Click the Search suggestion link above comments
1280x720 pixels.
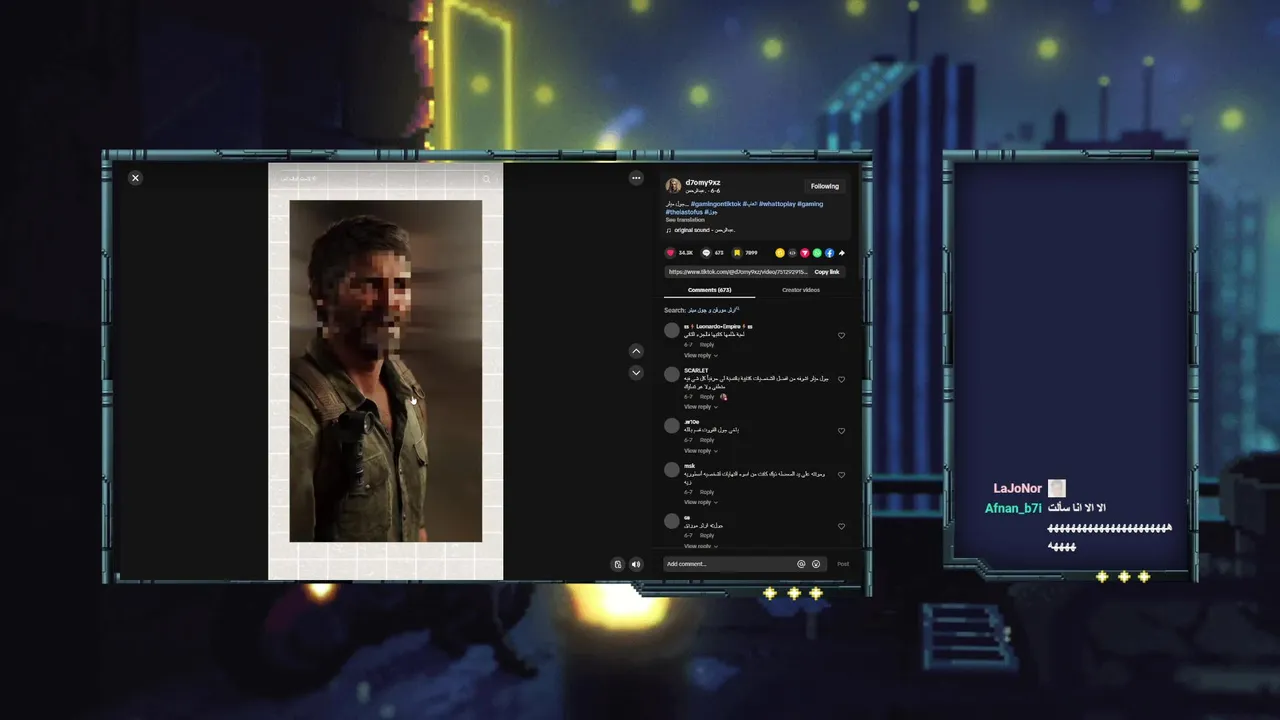coord(711,310)
